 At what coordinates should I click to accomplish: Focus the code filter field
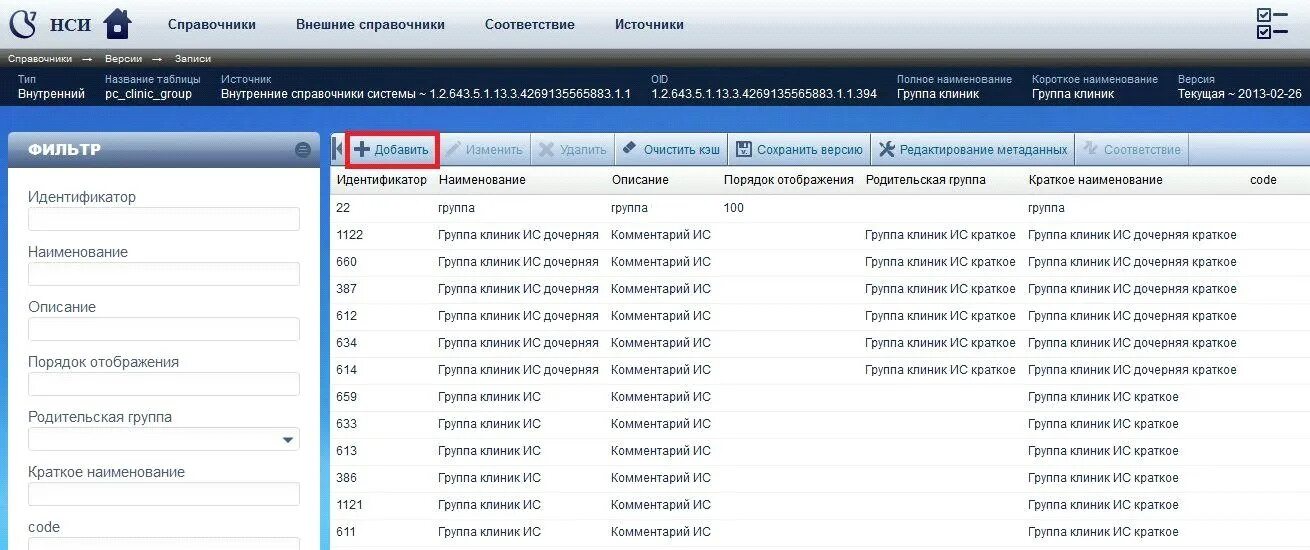pyautogui.click(x=164, y=544)
